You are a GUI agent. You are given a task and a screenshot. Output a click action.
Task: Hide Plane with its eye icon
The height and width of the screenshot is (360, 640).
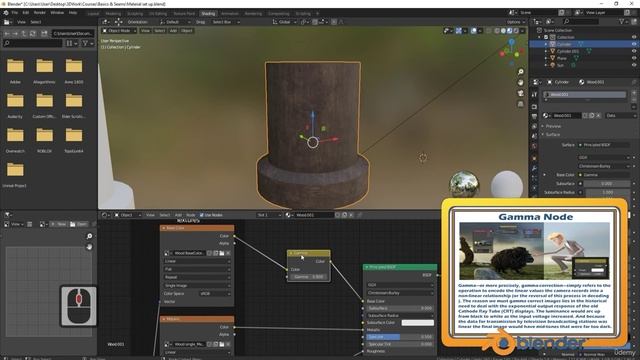pyautogui.click(x=634, y=58)
